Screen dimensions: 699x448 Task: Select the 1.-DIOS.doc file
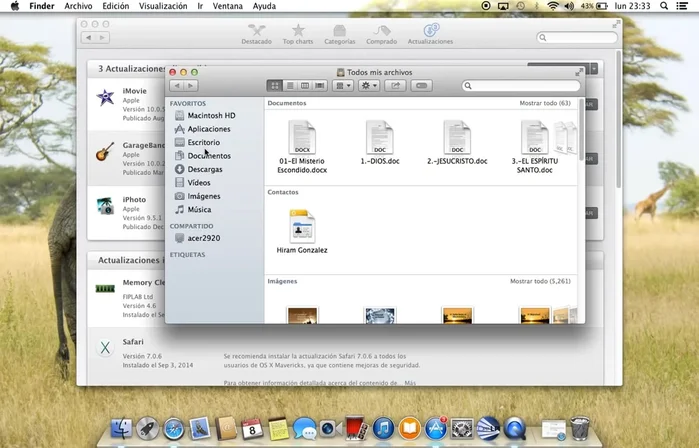[379, 138]
